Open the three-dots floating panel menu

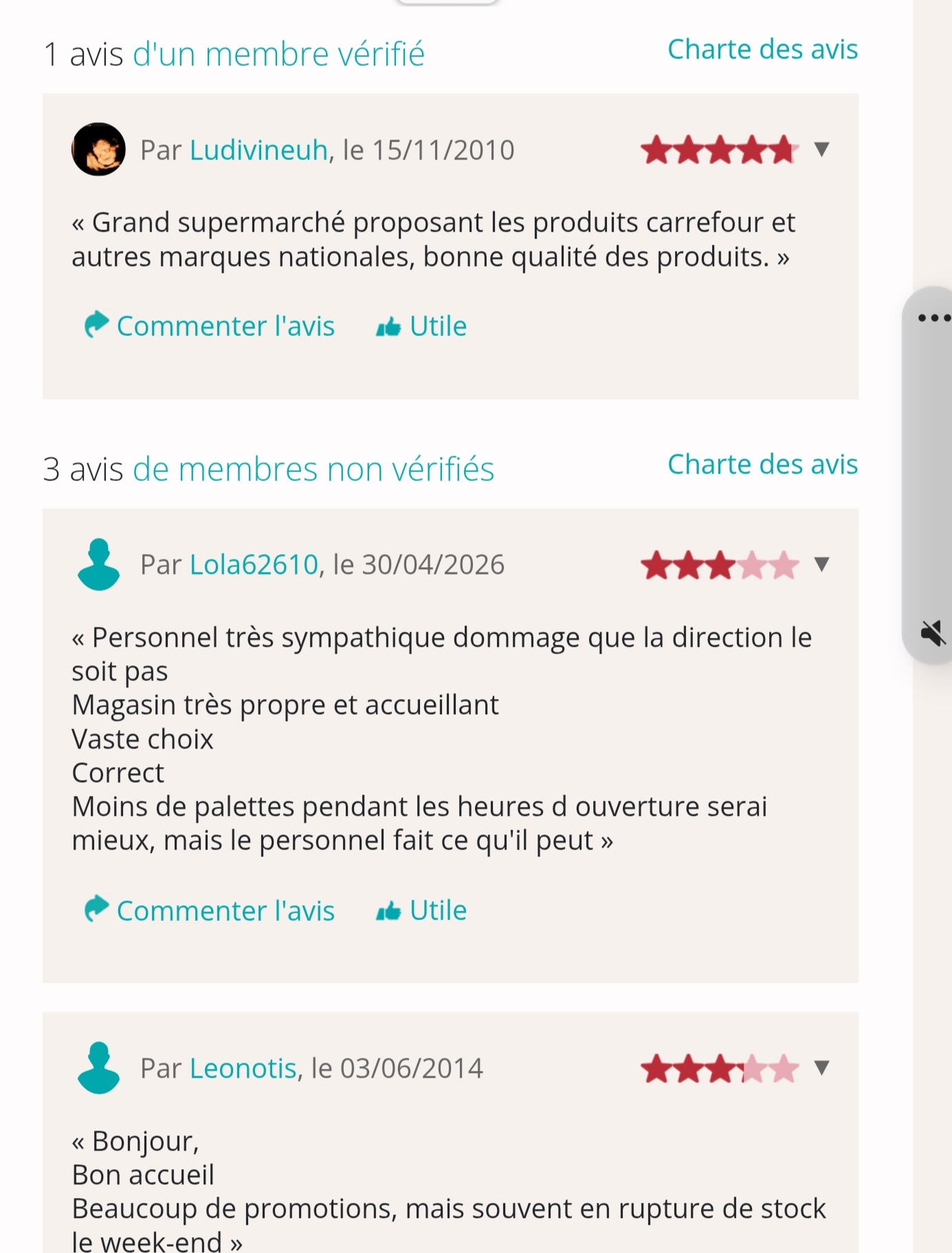pyautogui.click(x=934, y=318)
